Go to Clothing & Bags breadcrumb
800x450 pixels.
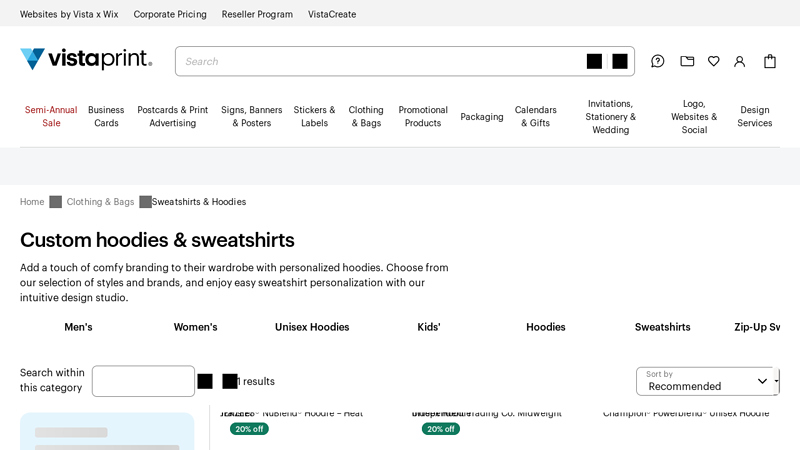[x=100, y=202]
